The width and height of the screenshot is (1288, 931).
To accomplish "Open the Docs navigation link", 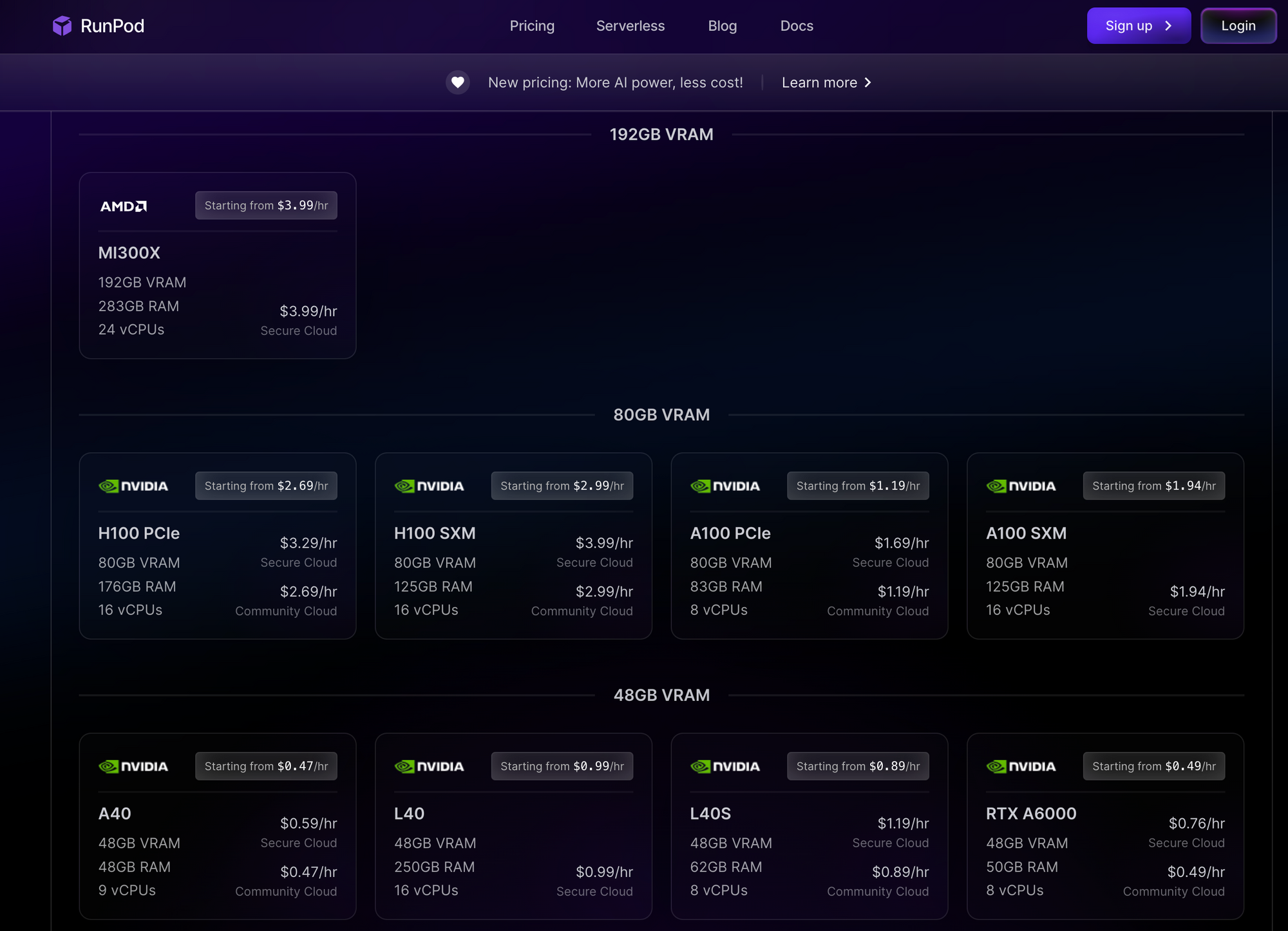I will (797, 26).
